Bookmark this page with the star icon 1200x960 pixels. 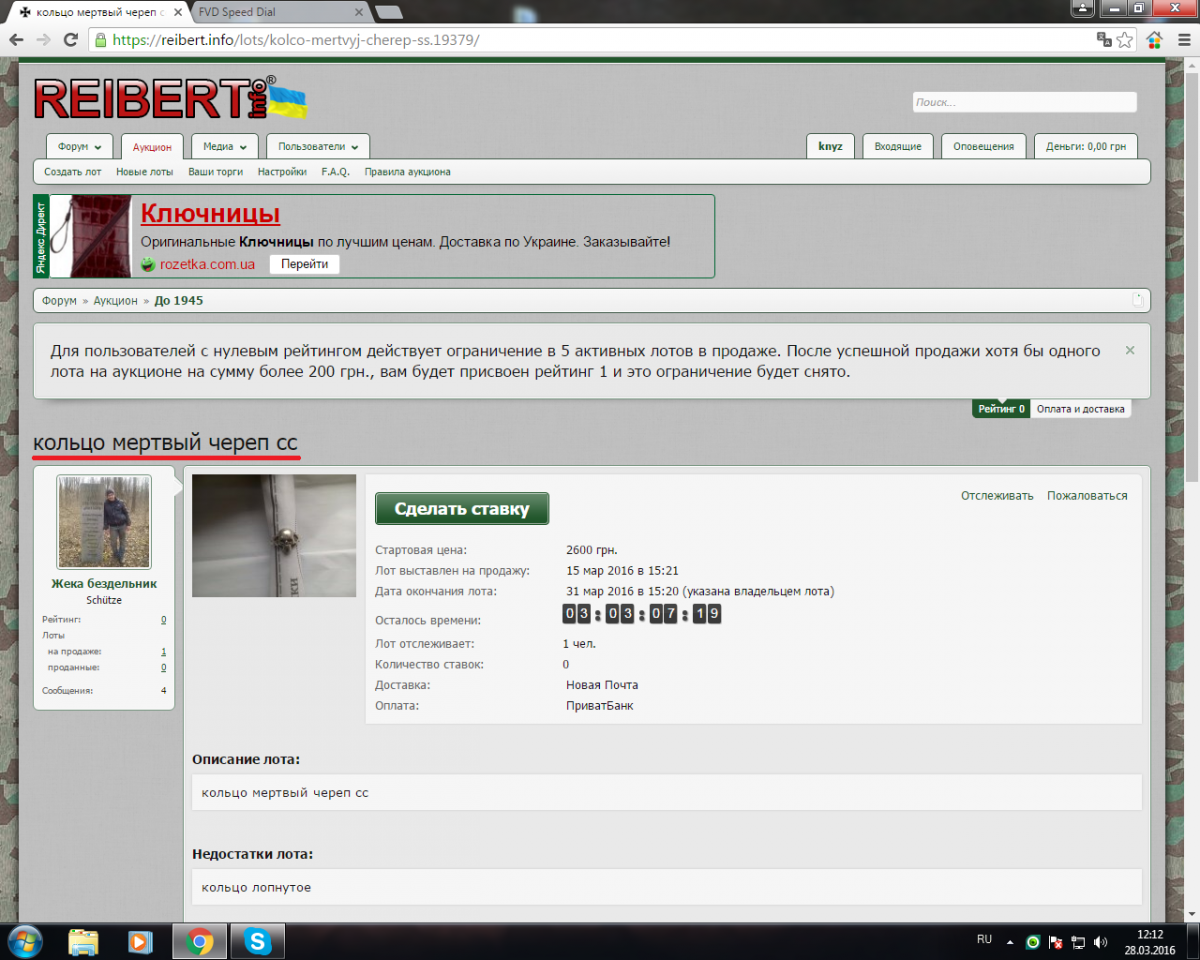click(1125, 40)
